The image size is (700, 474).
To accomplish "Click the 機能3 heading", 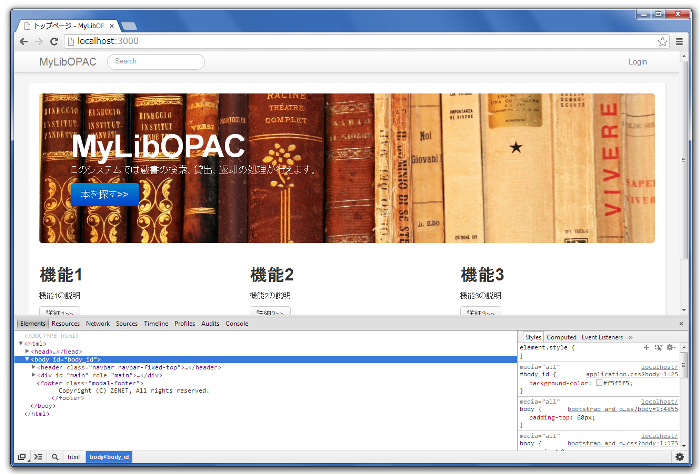I will (x=482, y=275).
